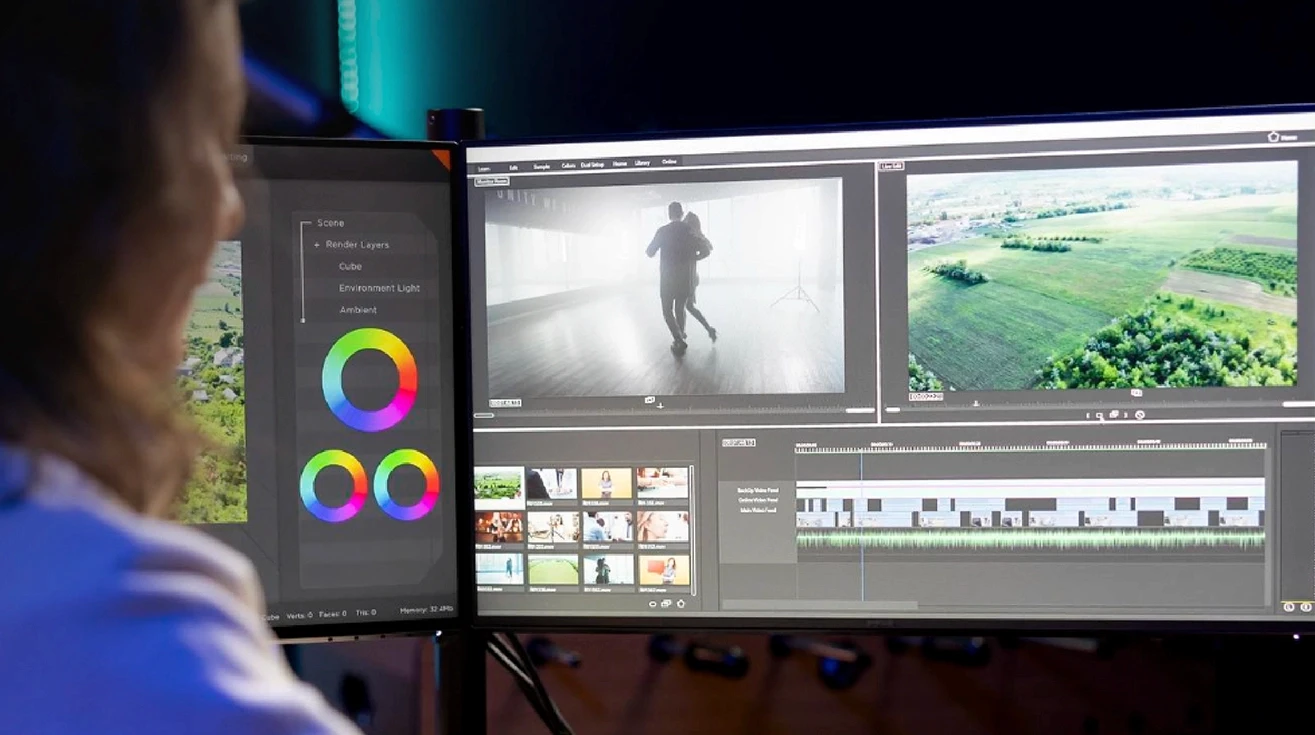1315x735 pixels.
Task: Click the home icon at top-right of editor
Action: tap(1273, 137)
